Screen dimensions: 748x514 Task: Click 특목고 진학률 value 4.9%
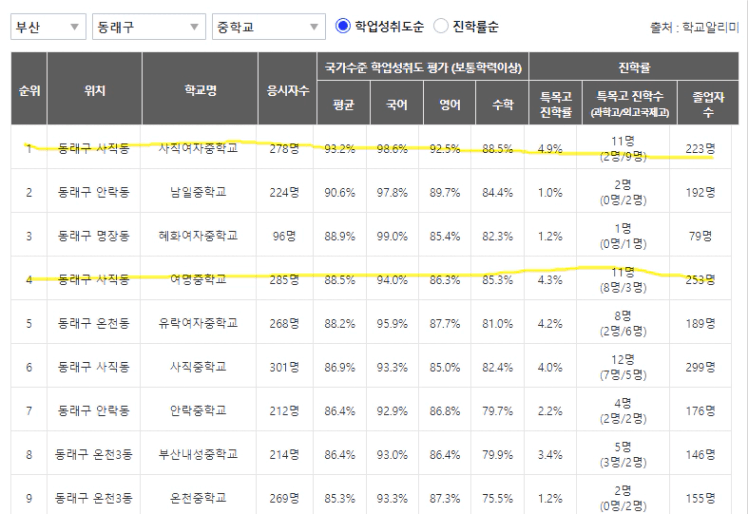coord(550,149)
